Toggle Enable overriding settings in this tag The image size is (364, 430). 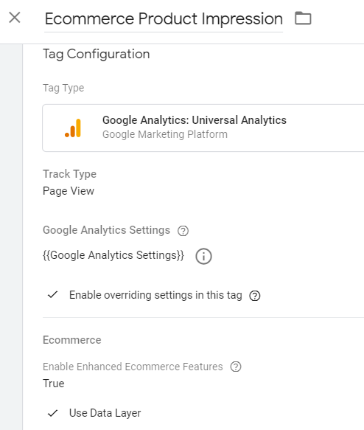click(x=156, y=295)
